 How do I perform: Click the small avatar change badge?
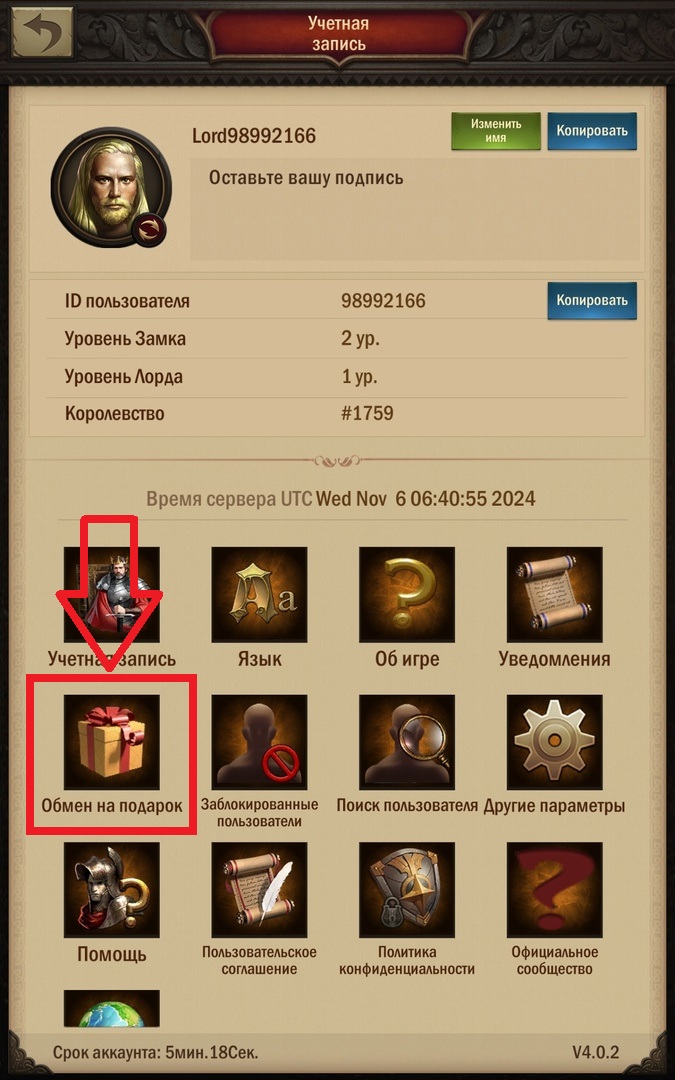(149, 230)
